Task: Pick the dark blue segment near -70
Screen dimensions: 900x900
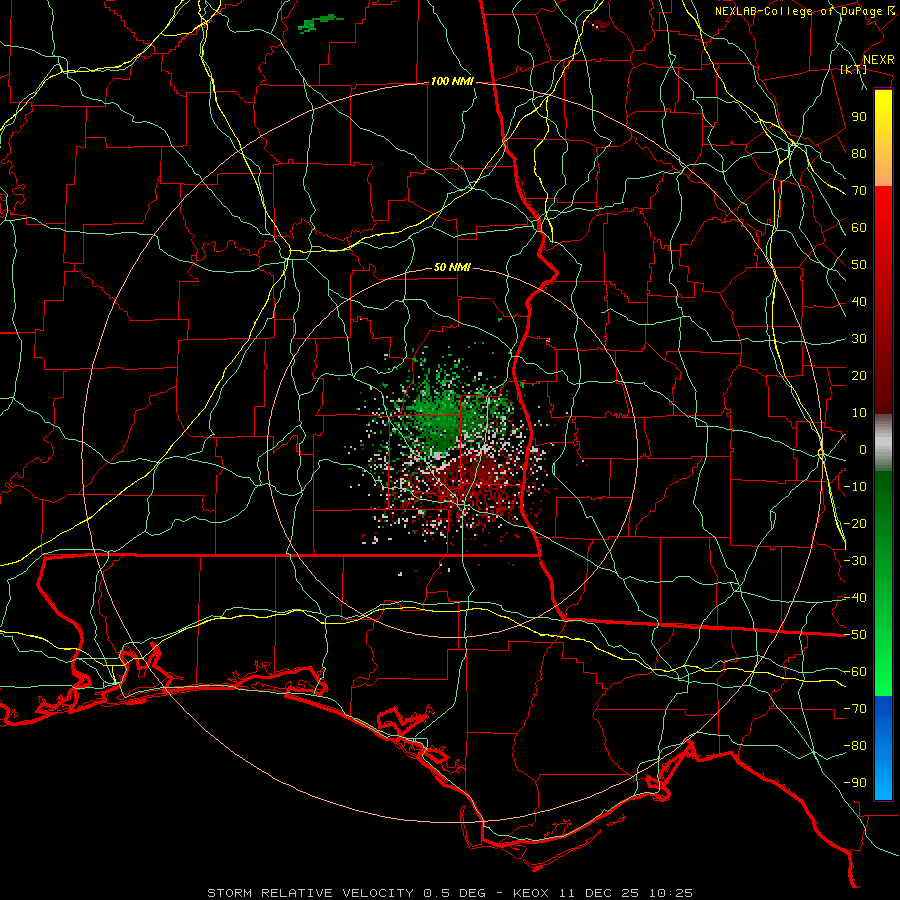Action: [x=883, y=712]
